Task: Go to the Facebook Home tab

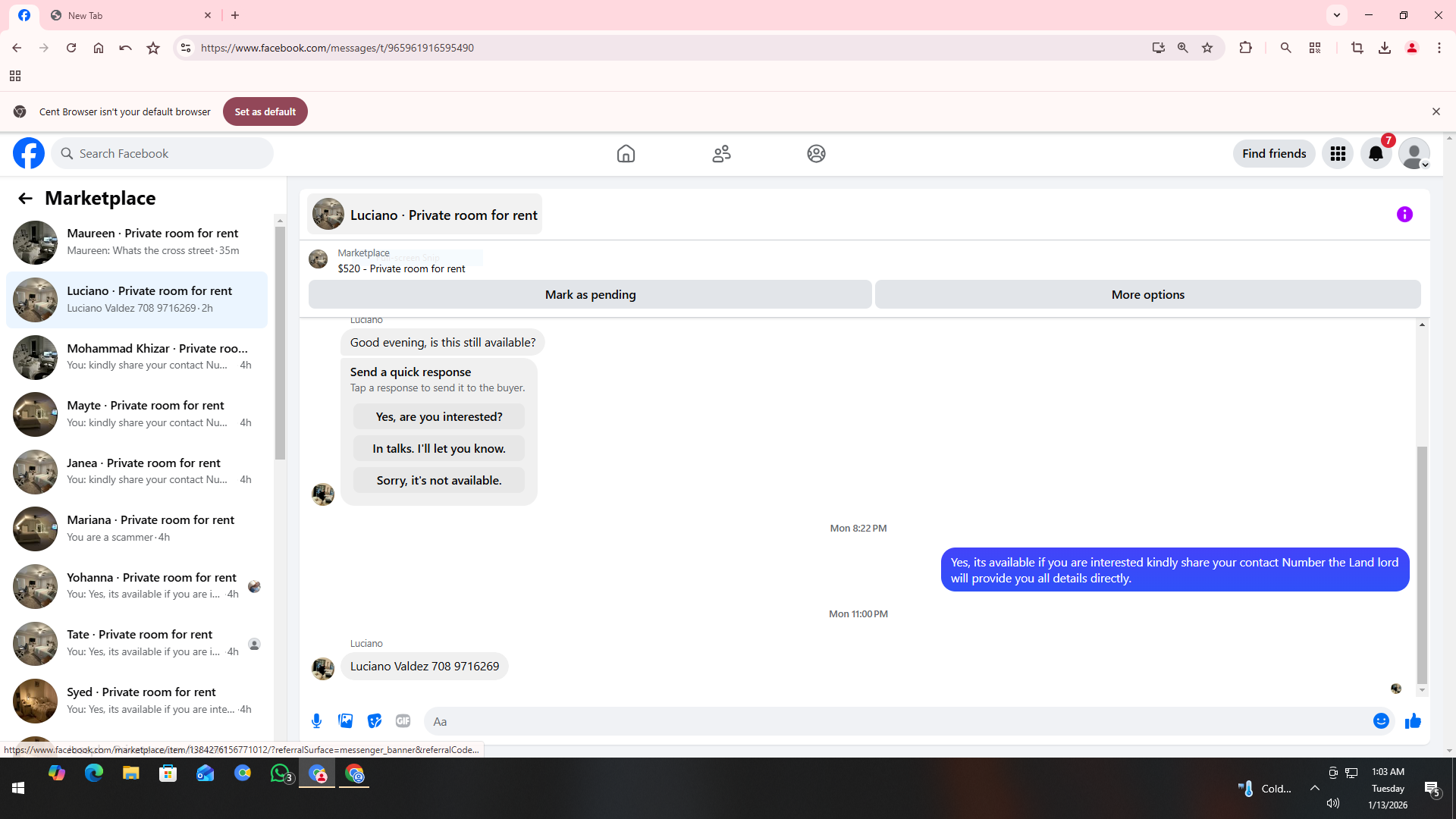Action: pos(626,154)
